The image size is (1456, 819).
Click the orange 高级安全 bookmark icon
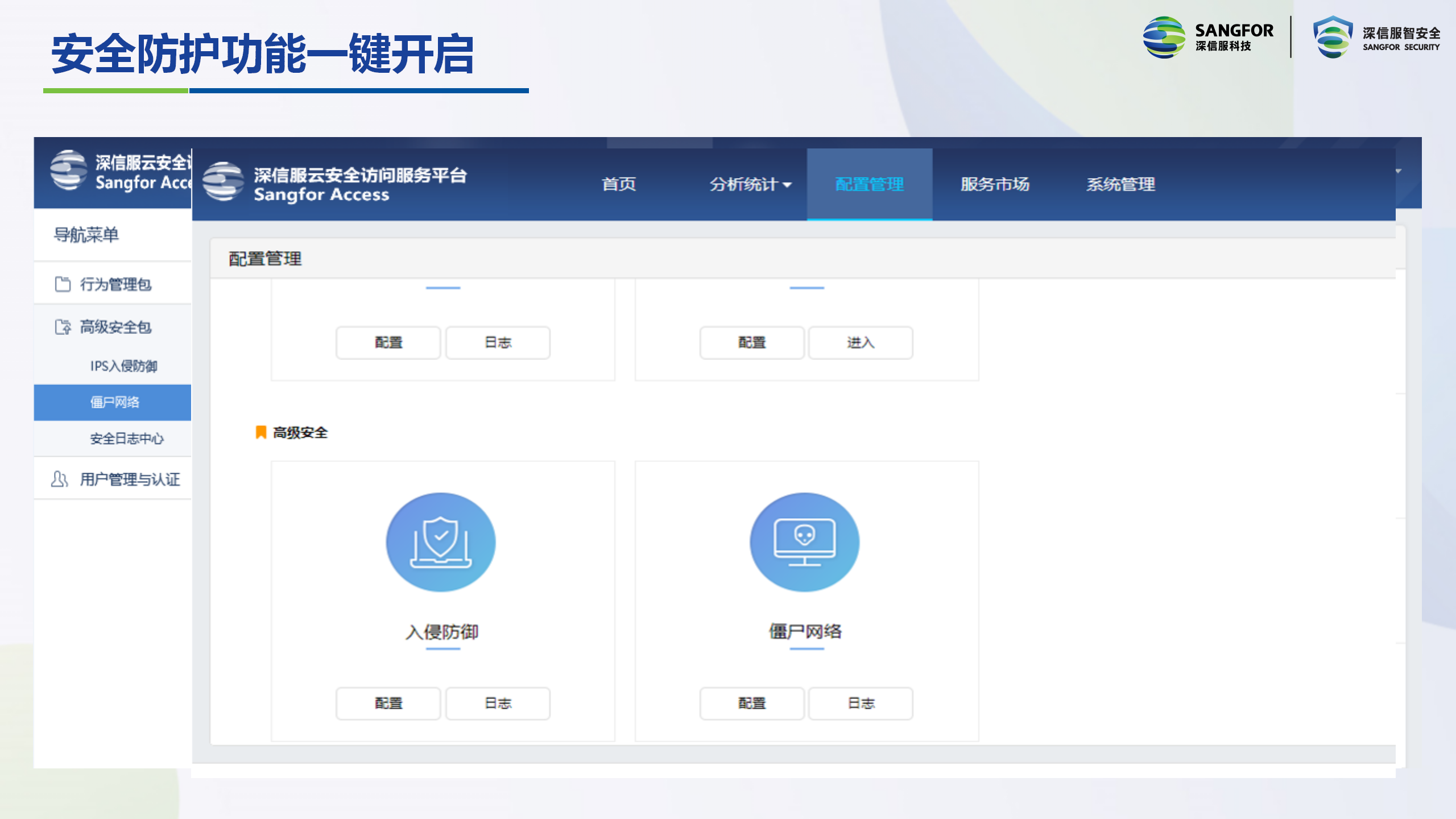click(261, 432)
